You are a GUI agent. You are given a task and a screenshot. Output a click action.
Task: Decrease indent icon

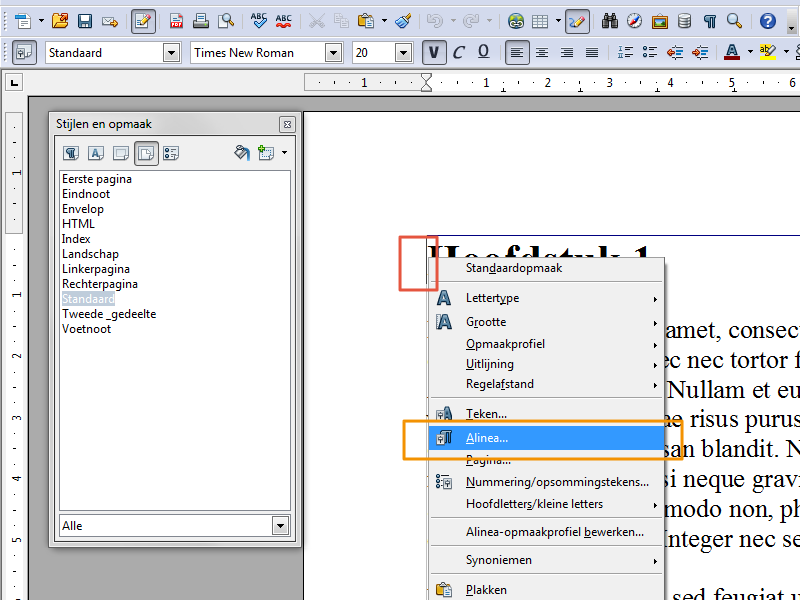[x=675, y=53]
